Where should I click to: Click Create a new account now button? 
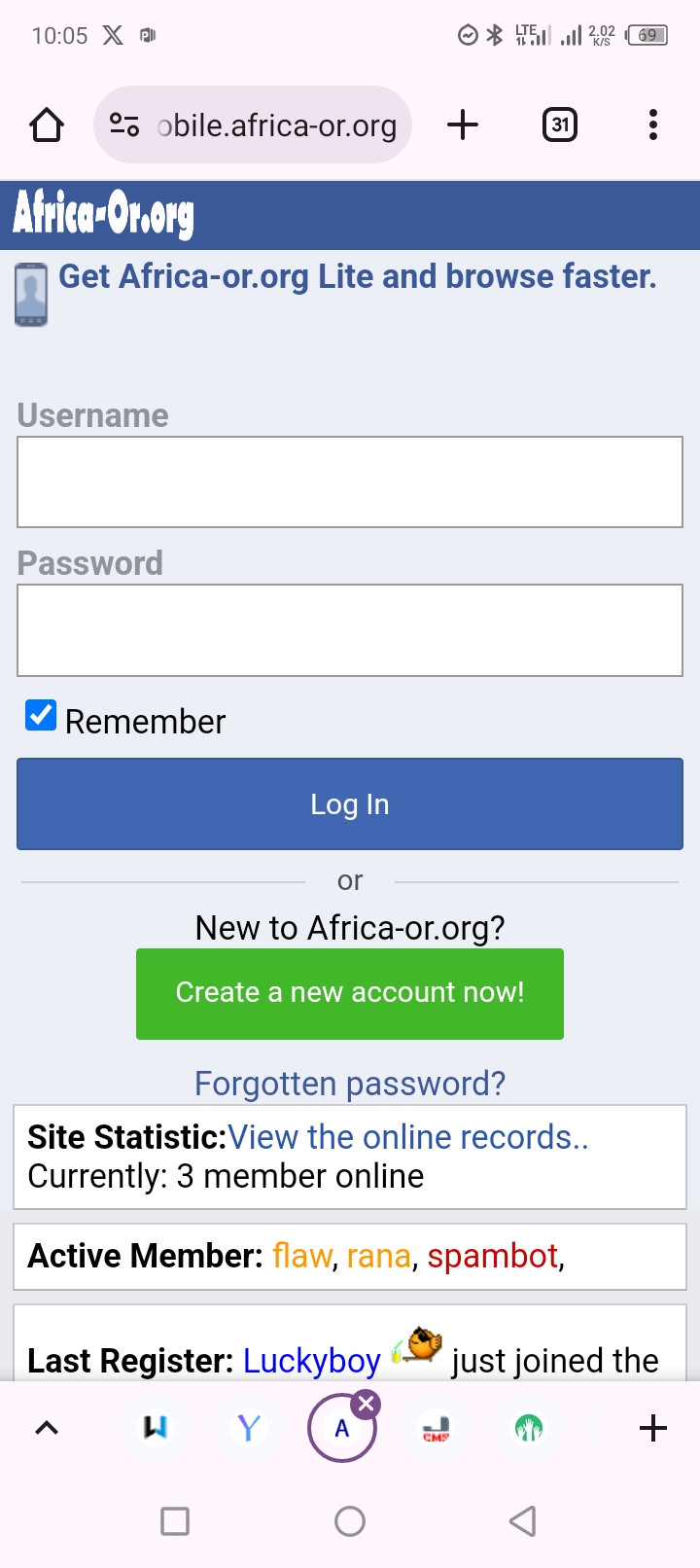pos(350,993)
